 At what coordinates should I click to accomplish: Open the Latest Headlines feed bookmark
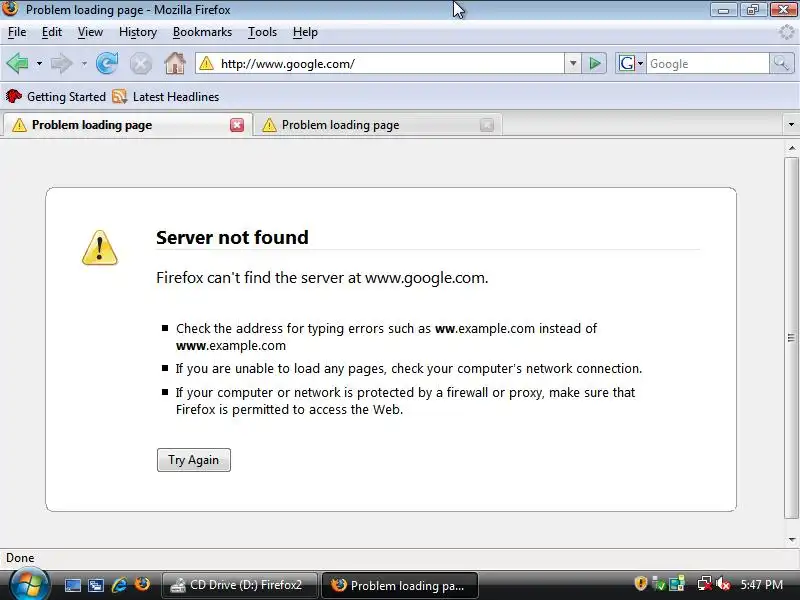(x=166, y=96)
